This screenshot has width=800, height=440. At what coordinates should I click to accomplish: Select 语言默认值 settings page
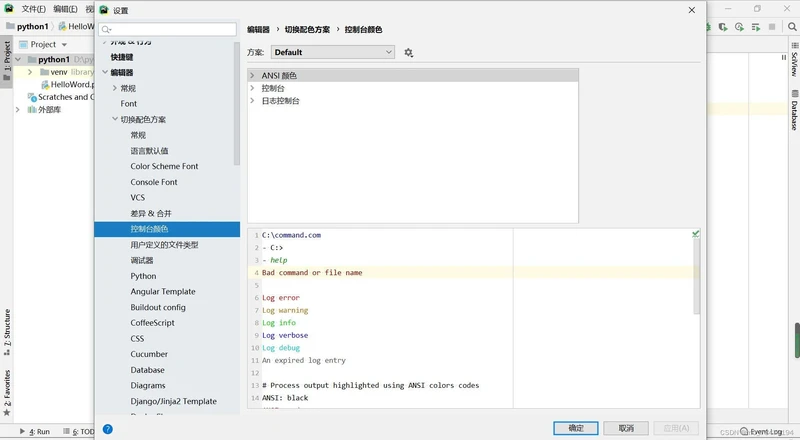click(x=149, y=151)
